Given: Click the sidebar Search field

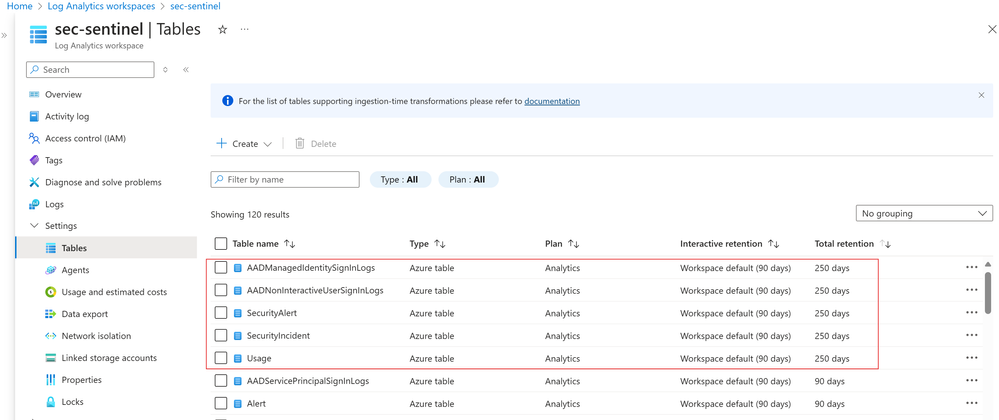Looking at the screenshot, I should (x=90, y=69).
